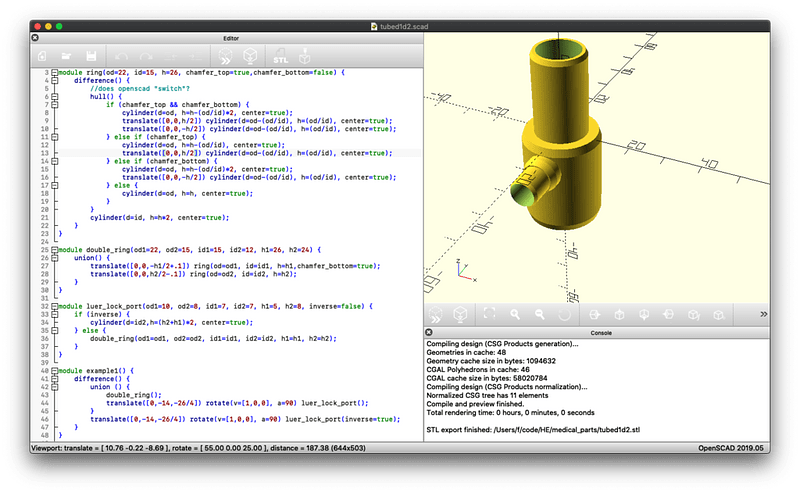Collapse the ring module at line 3
This screenshot has height=493, width=800.
tap(55, 72)
